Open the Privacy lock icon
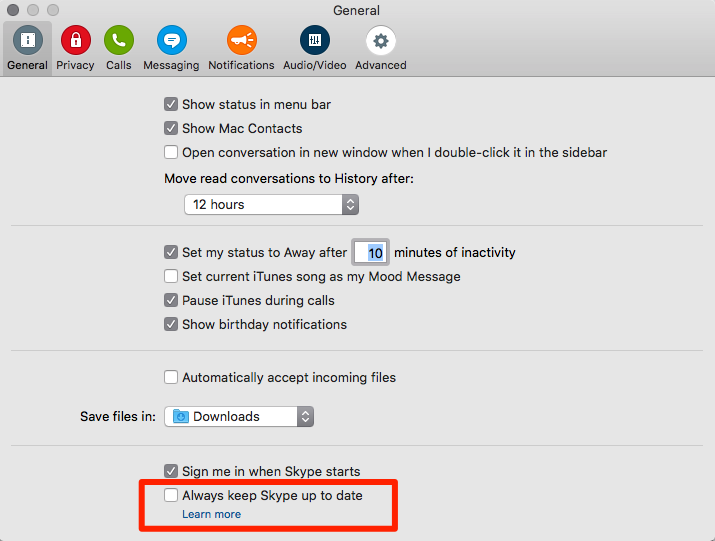This screenshot has height=541, width=715. [76, 40]
